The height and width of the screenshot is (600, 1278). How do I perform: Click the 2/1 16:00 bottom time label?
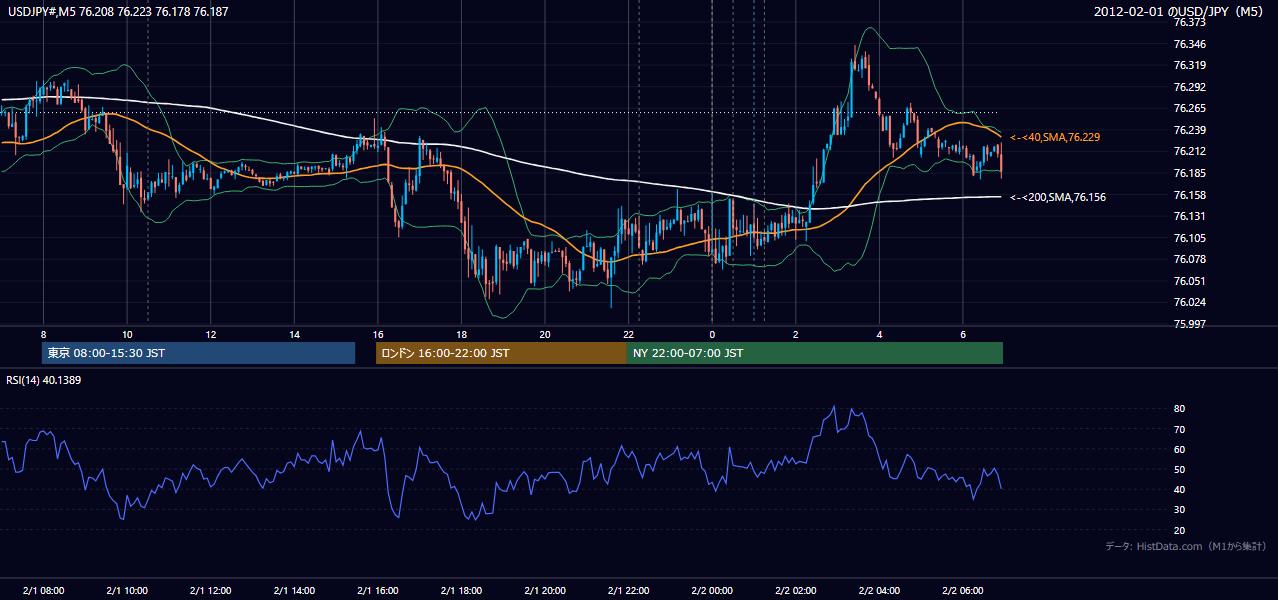tap(378, 590)
